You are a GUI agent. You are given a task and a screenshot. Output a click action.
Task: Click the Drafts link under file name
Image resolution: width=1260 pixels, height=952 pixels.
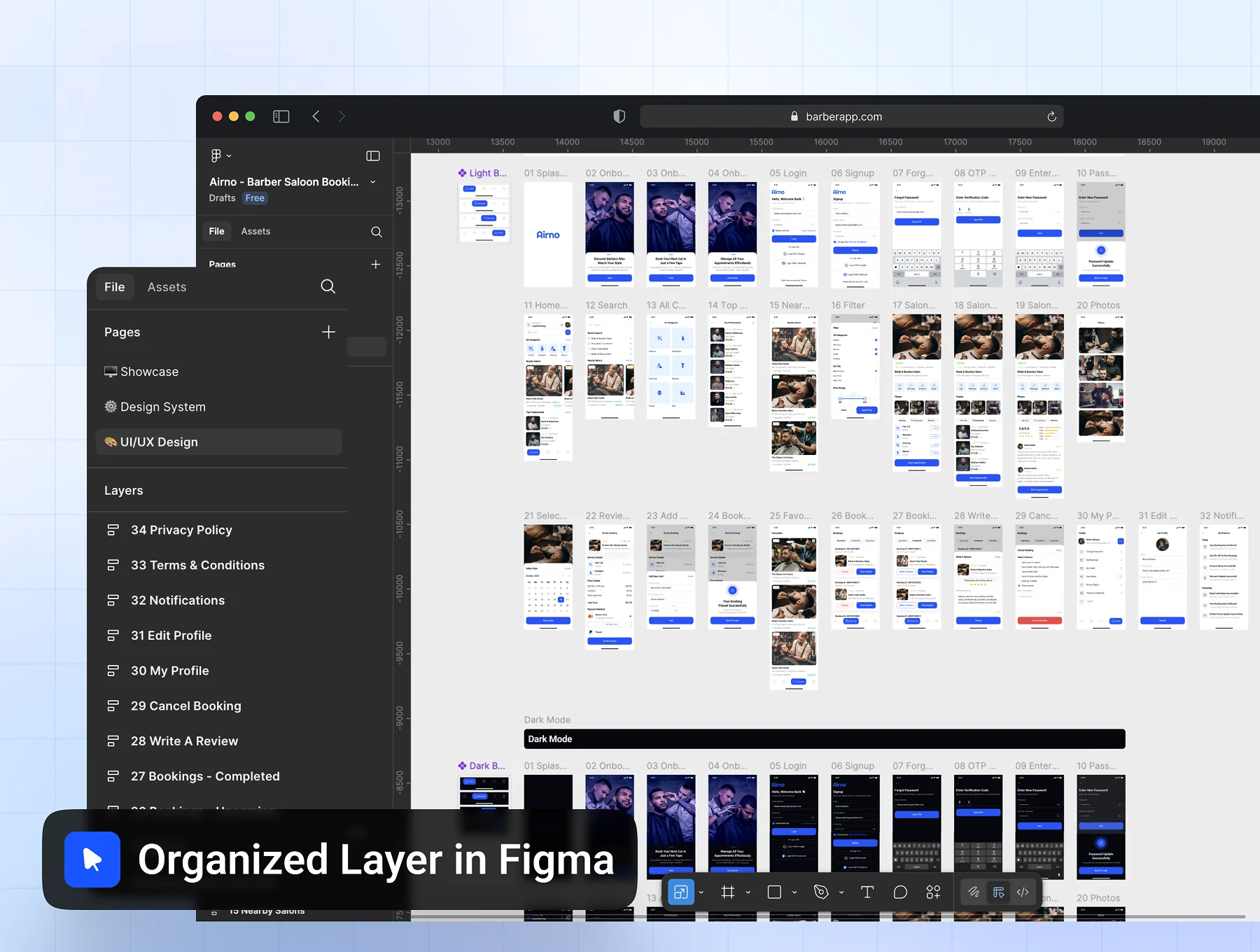click(x=222, y=198)
